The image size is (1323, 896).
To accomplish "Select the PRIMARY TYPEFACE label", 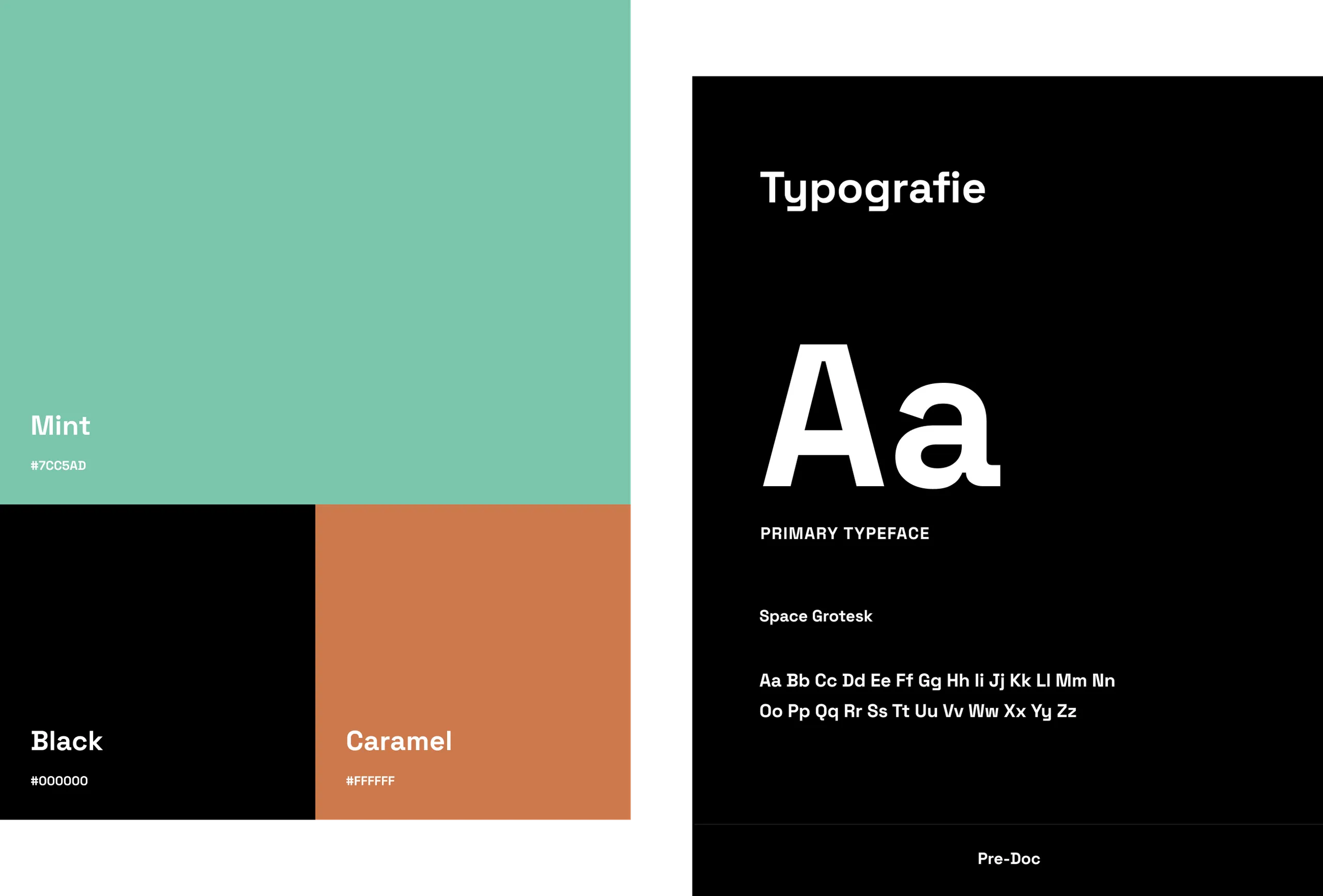I will 844,533.
